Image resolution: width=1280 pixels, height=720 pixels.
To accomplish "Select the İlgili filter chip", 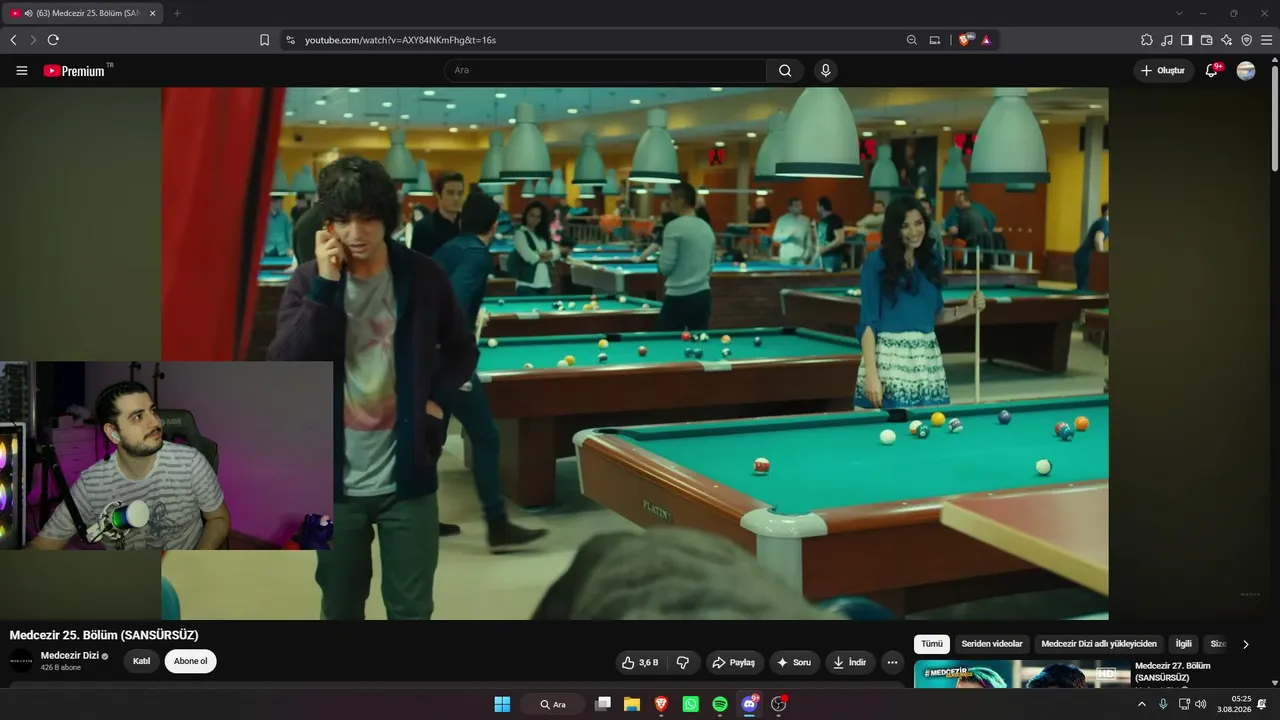I will 1184,644.
